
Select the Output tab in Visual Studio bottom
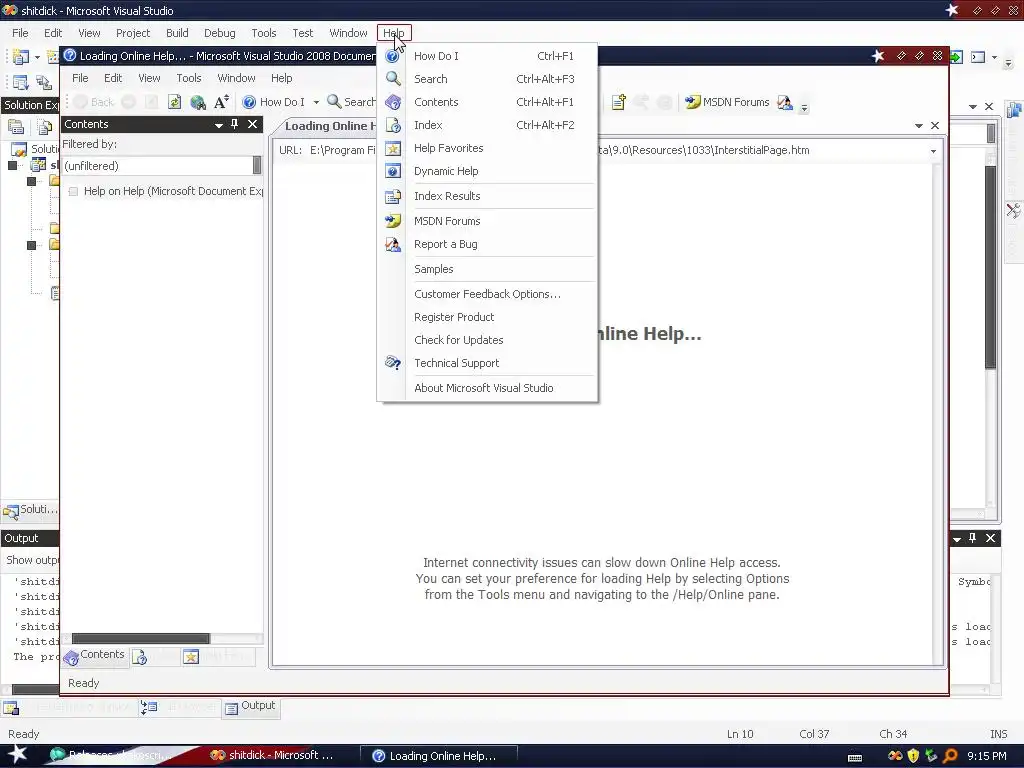251,707
